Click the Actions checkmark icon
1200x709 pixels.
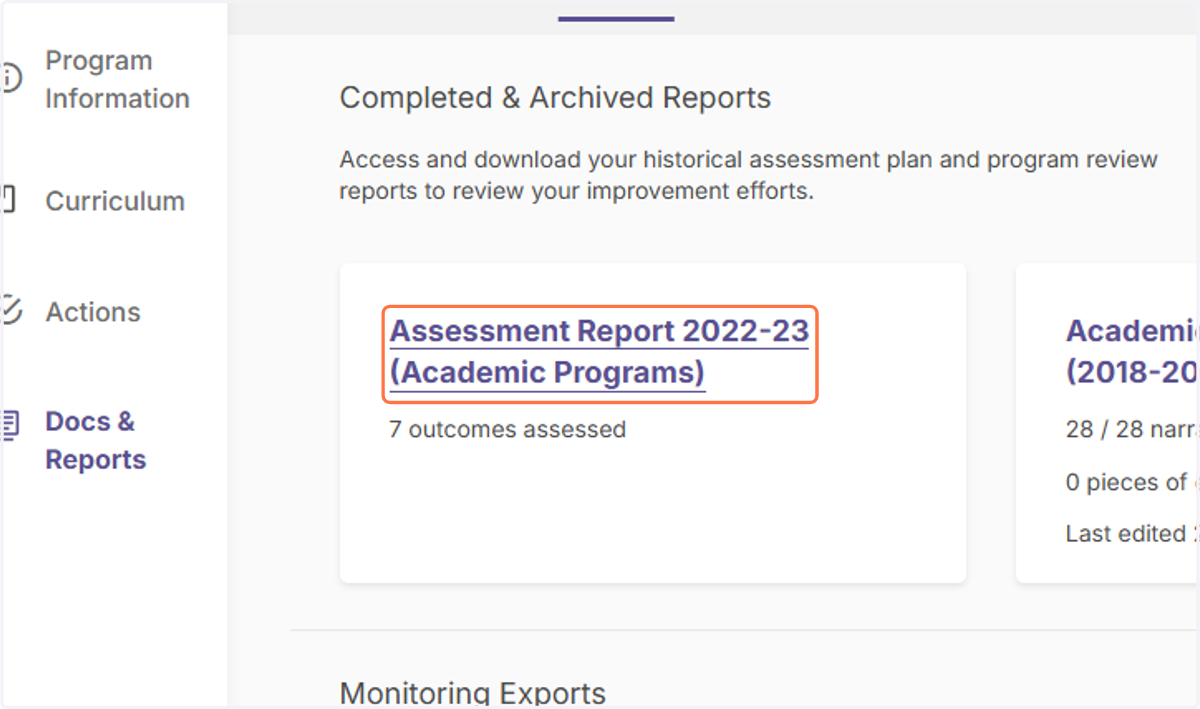pyautogui.click(x=10, y=310)
